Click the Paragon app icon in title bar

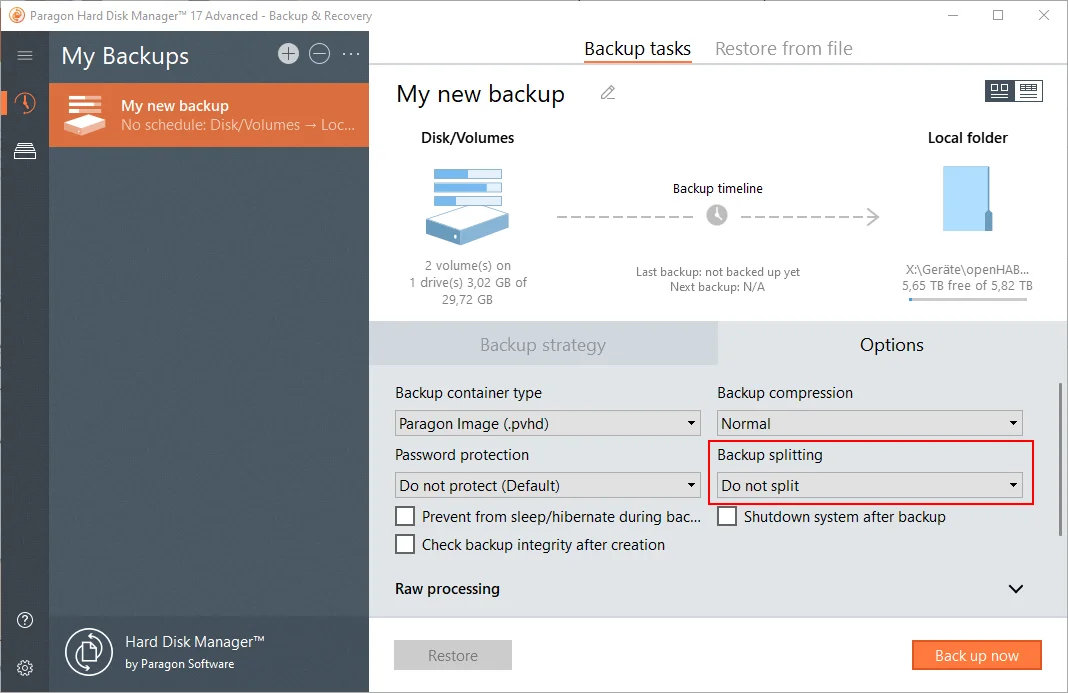coord(16,15)
